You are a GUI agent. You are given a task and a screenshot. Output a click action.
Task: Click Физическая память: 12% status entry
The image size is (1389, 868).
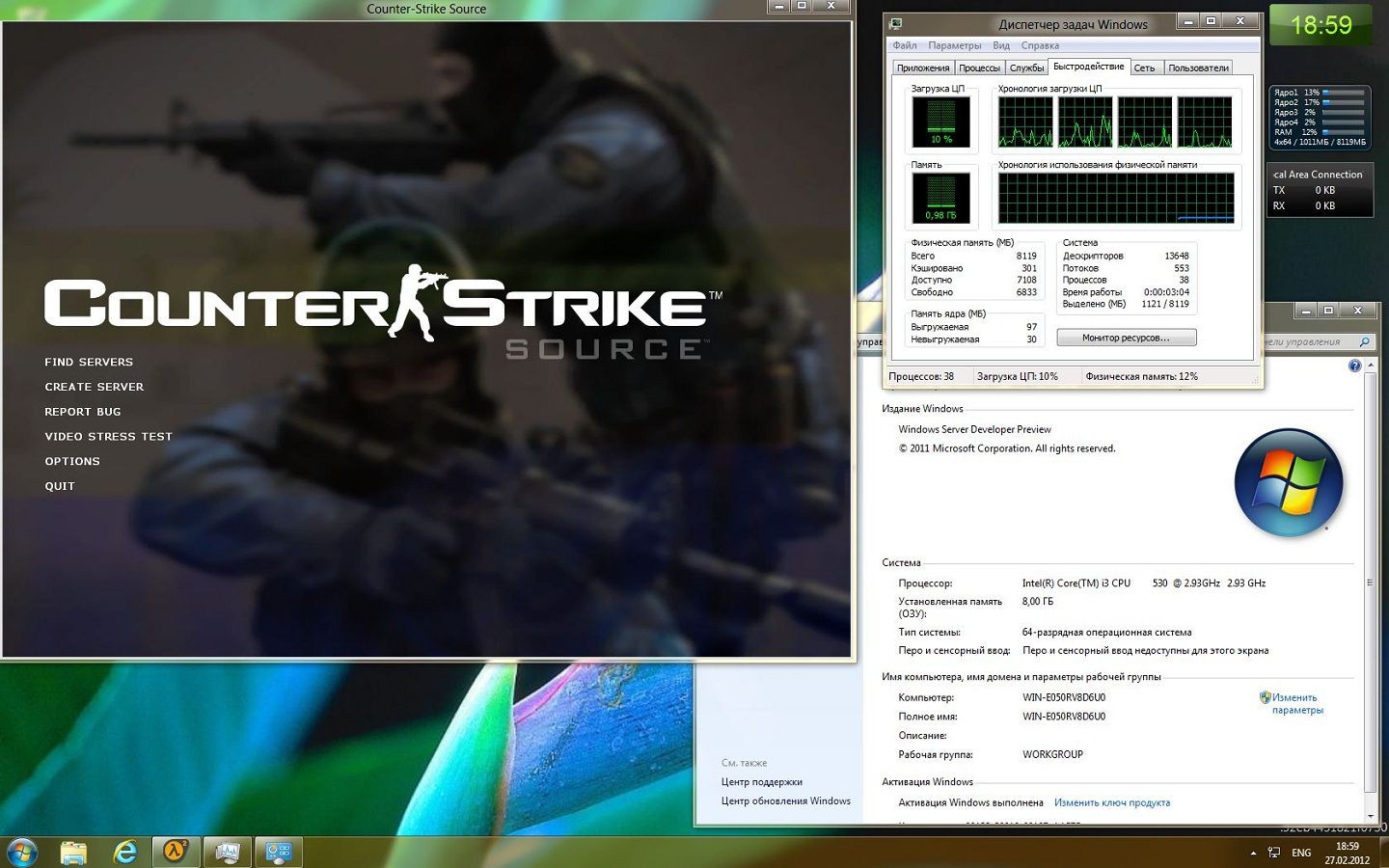pos(1142,377)
